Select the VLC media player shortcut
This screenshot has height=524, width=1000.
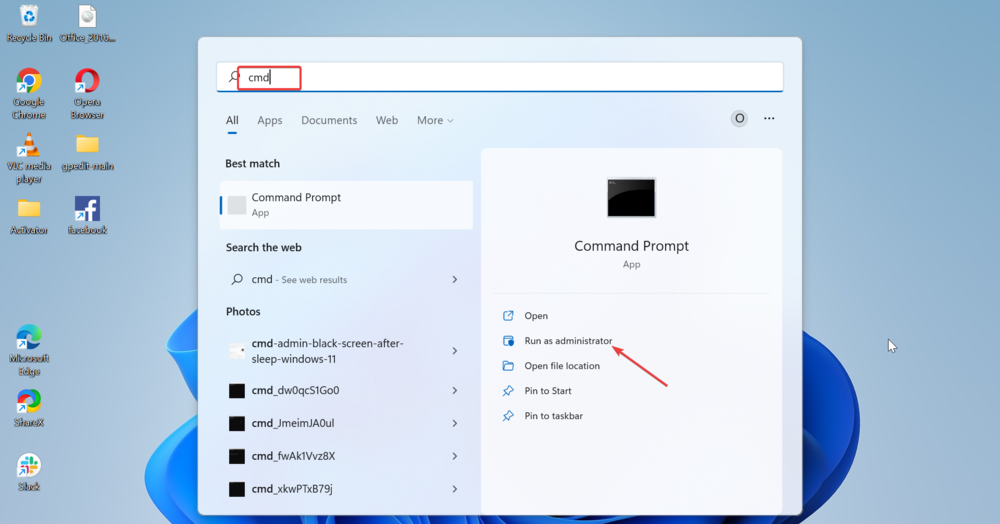click(x=29, y=158)
